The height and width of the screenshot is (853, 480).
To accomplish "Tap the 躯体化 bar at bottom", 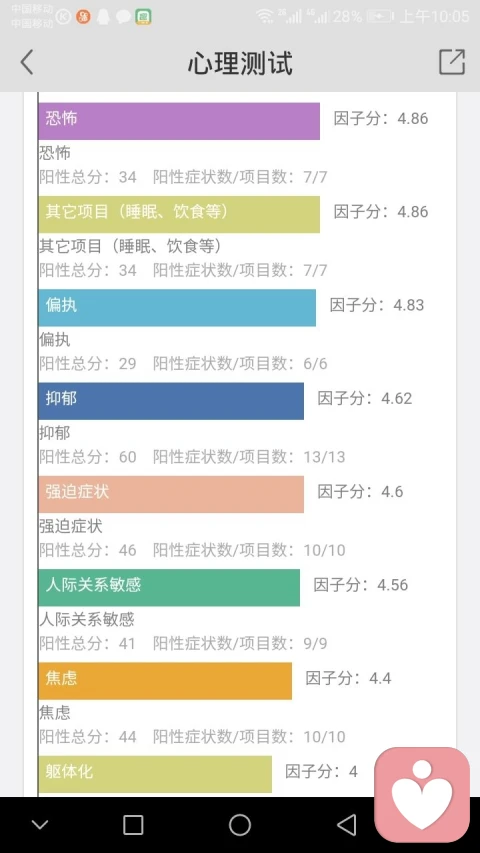I will click(x=155, y=774).
